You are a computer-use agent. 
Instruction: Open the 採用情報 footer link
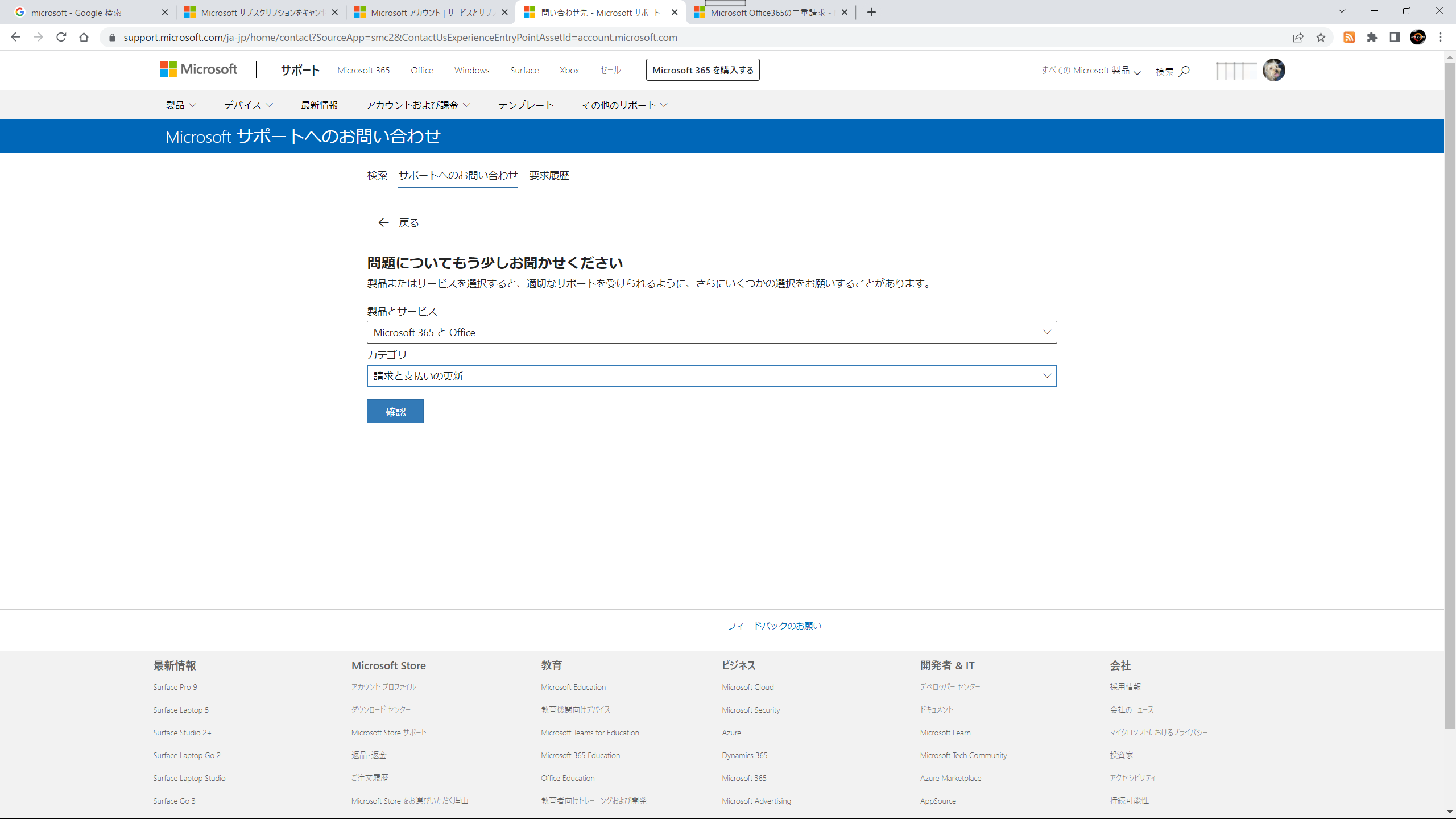pos(1125,687)
